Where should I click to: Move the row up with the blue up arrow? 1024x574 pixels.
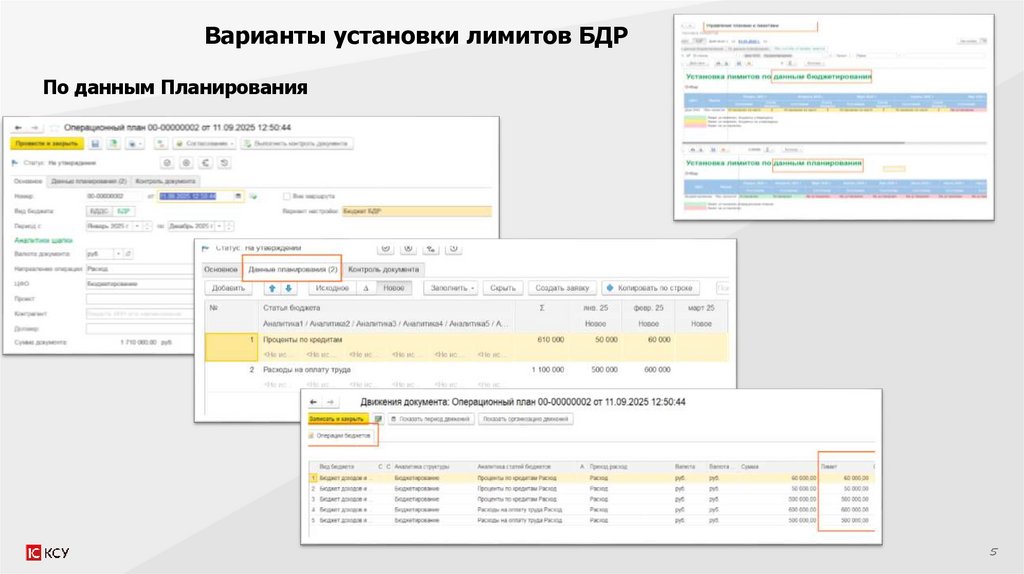pos(272,288)
